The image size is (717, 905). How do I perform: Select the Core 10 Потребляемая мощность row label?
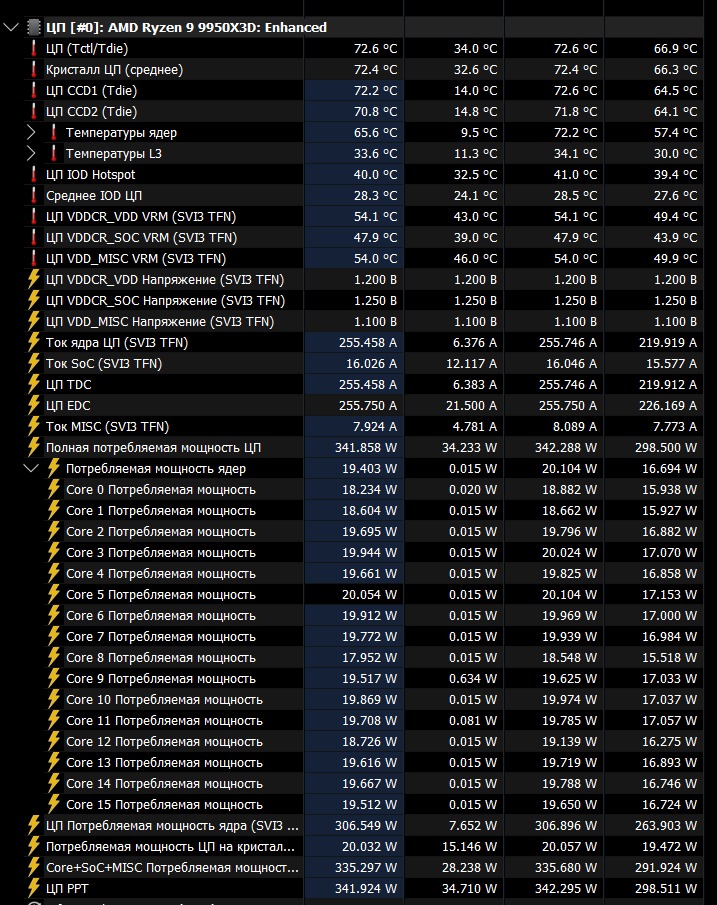[165, 700]
